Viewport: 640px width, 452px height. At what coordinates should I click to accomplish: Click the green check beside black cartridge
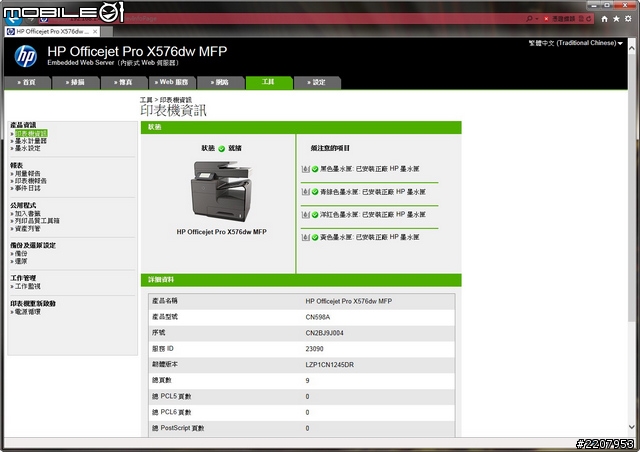(x=315, y=169)
